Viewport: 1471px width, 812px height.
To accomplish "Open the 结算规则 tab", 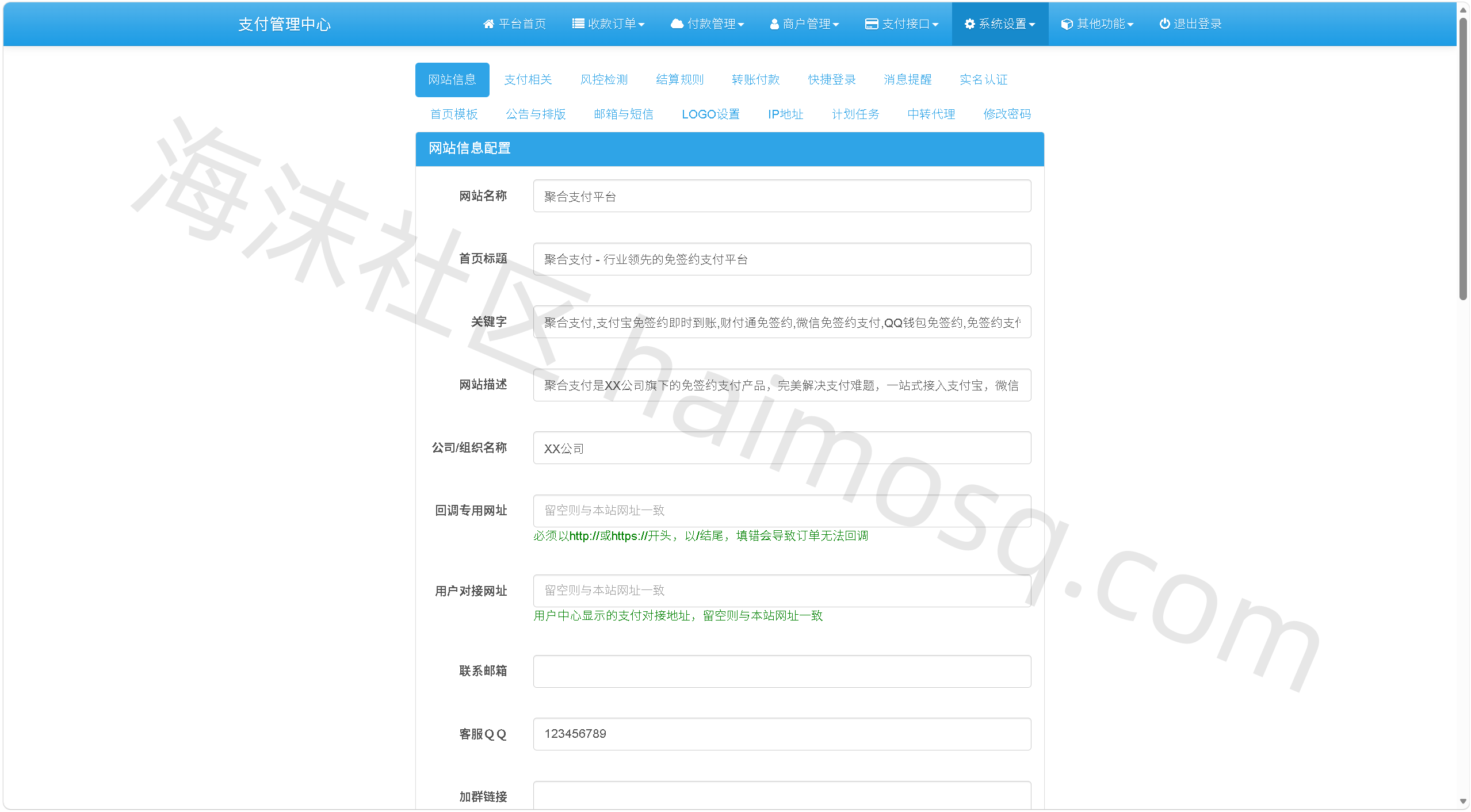I will click(x=680, y=79).
